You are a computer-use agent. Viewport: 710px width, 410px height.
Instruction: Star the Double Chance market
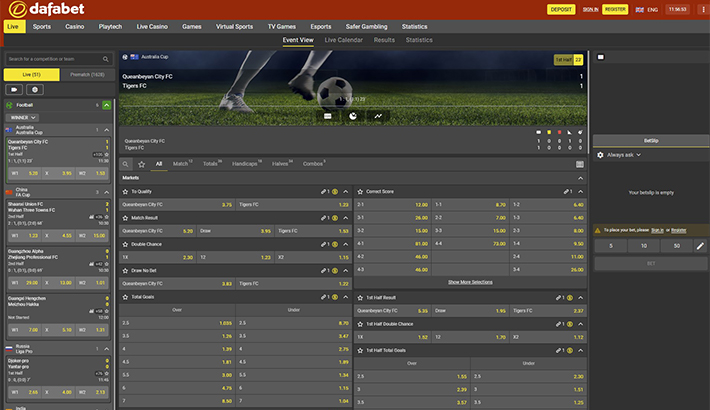[125, 244]
